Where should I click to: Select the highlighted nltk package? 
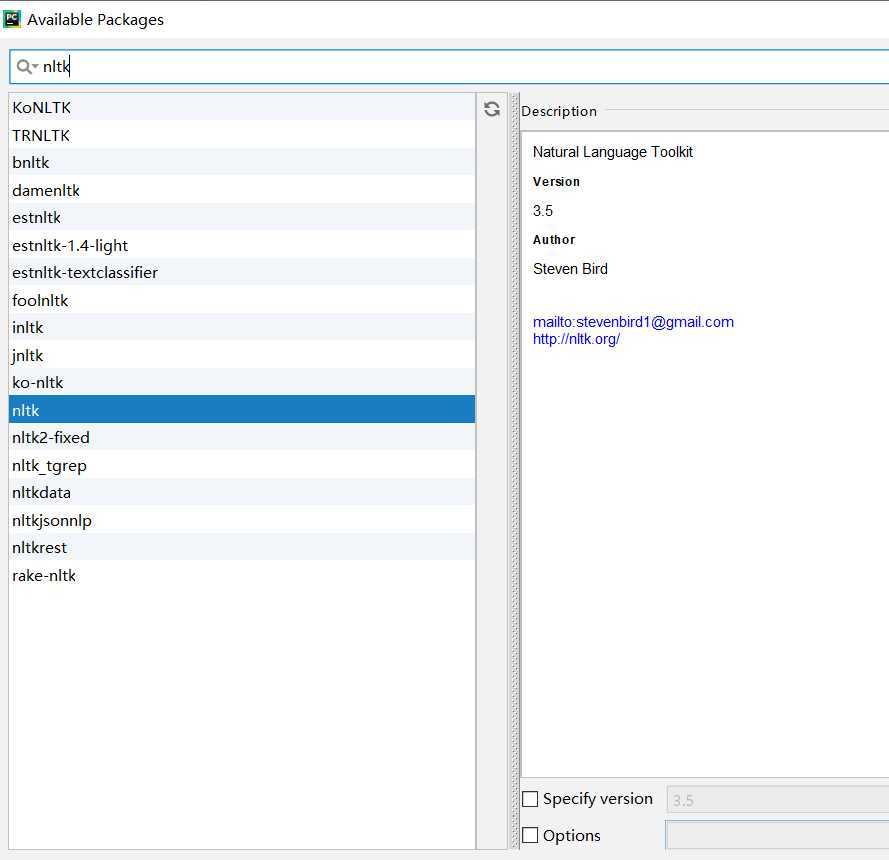tap(242, 410)
